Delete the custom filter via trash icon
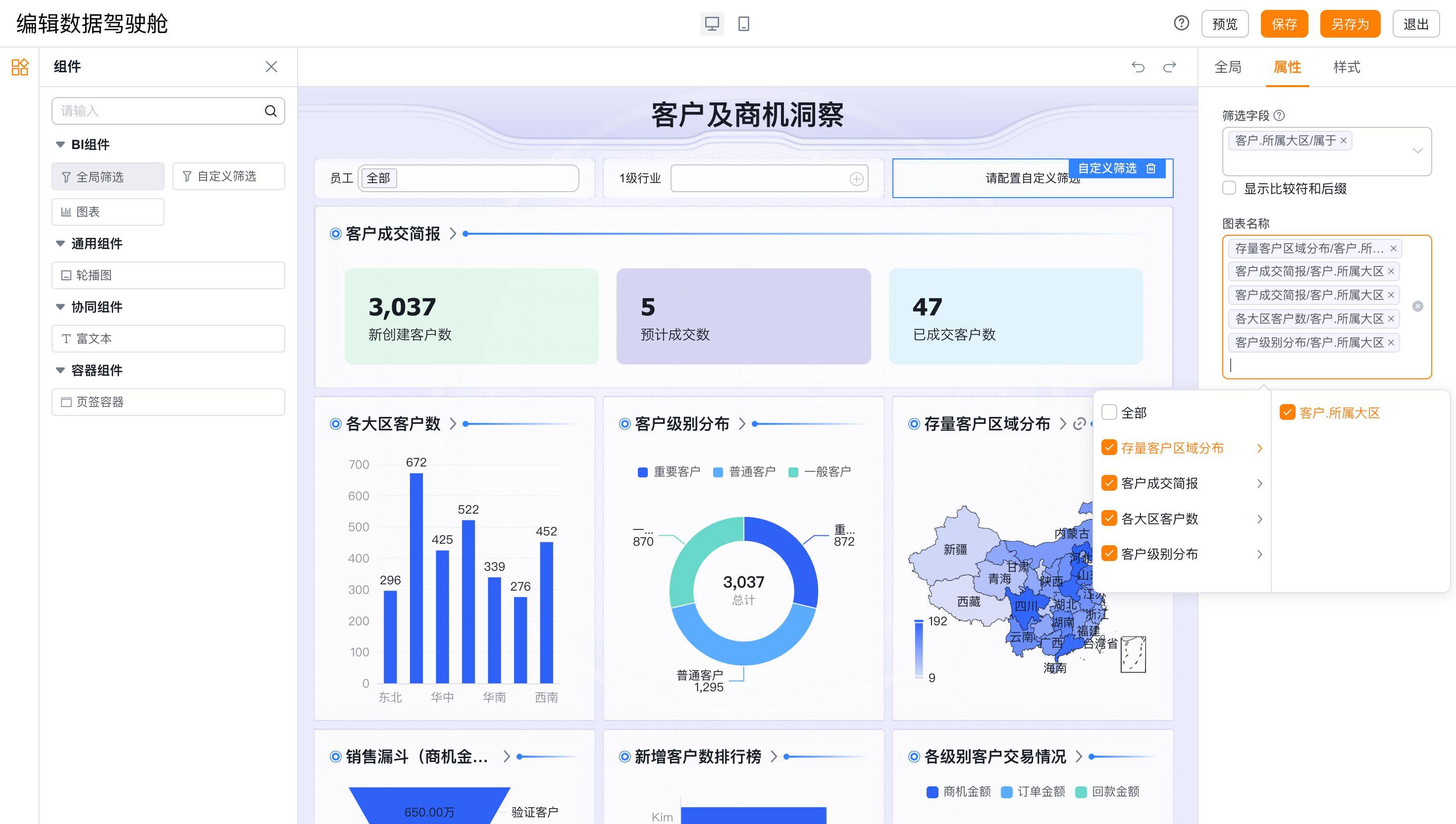This screenshot has height=824, width=1456. coord(1150,168)
